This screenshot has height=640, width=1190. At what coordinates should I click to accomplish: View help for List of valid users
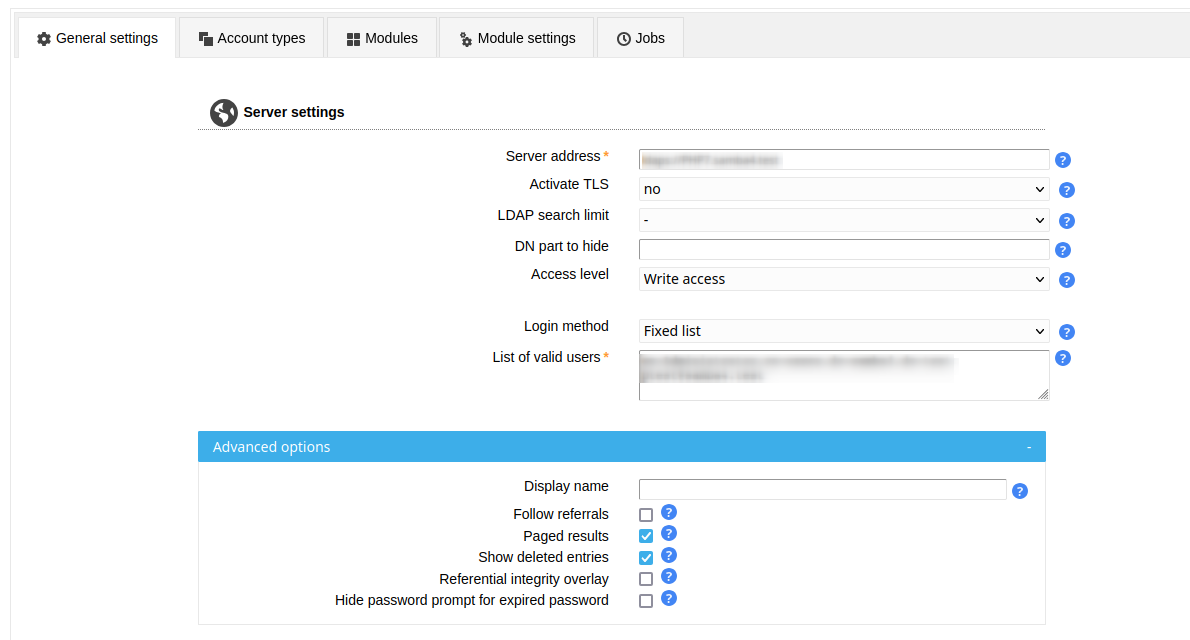[x=1063, y=358]
